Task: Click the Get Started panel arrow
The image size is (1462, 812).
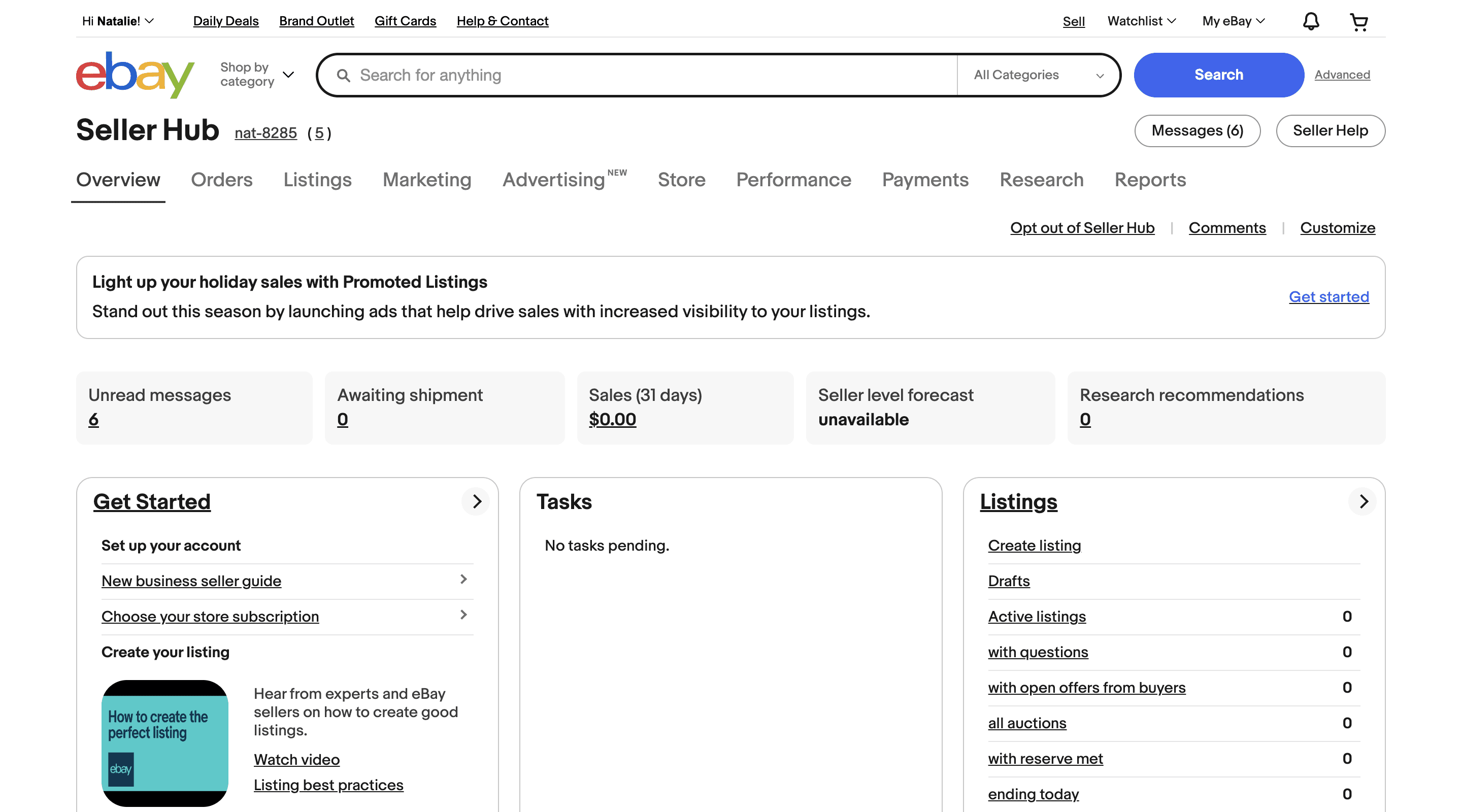Action: [476, 501]
